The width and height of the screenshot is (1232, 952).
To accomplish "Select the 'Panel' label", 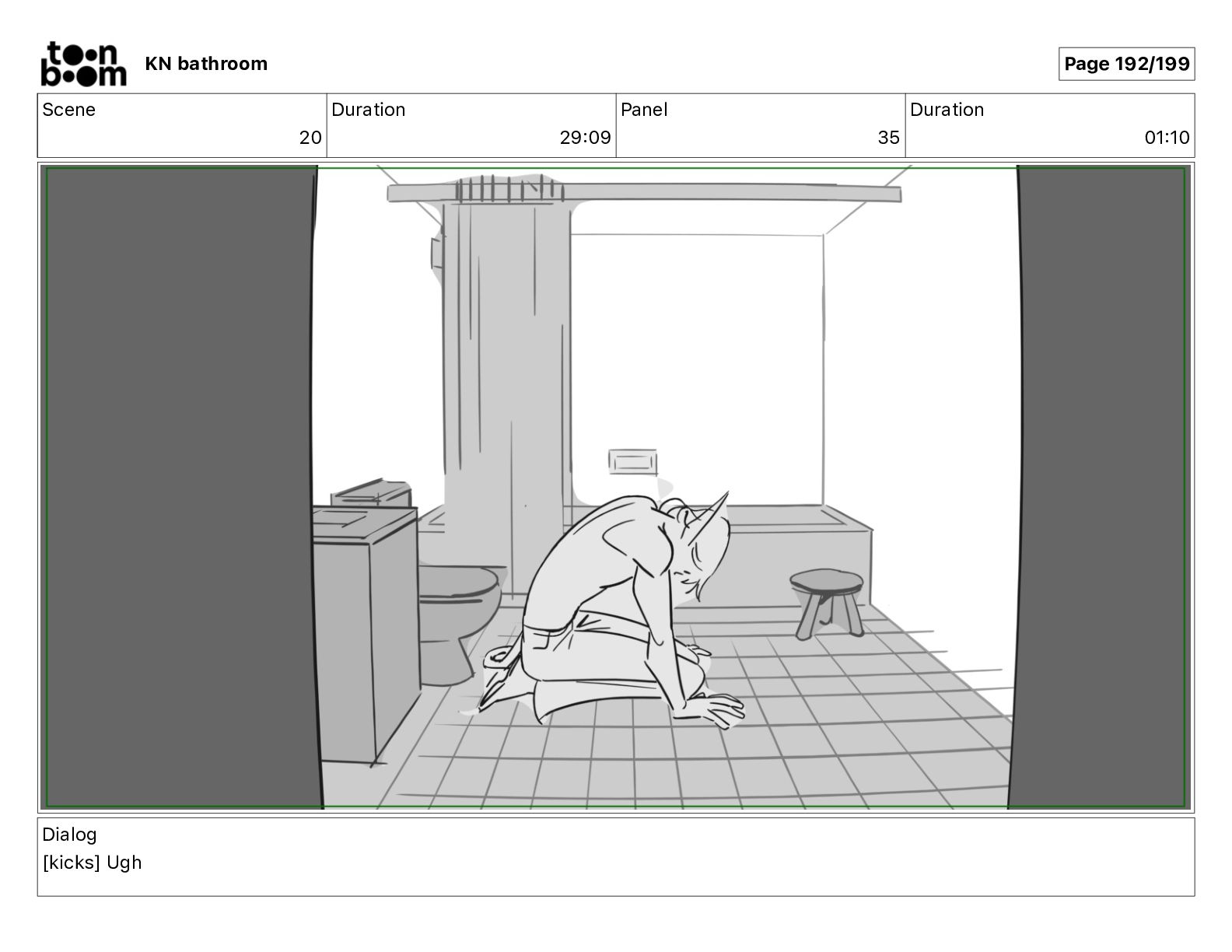I will [644, 110].
